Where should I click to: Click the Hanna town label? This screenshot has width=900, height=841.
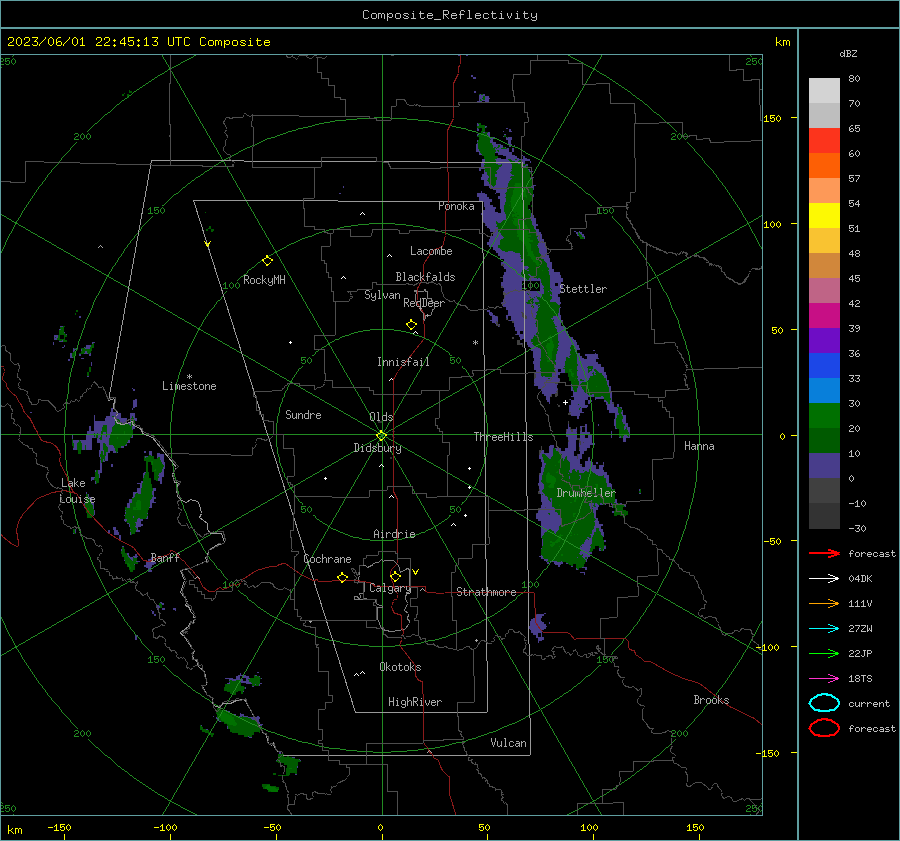pos(699,446)
